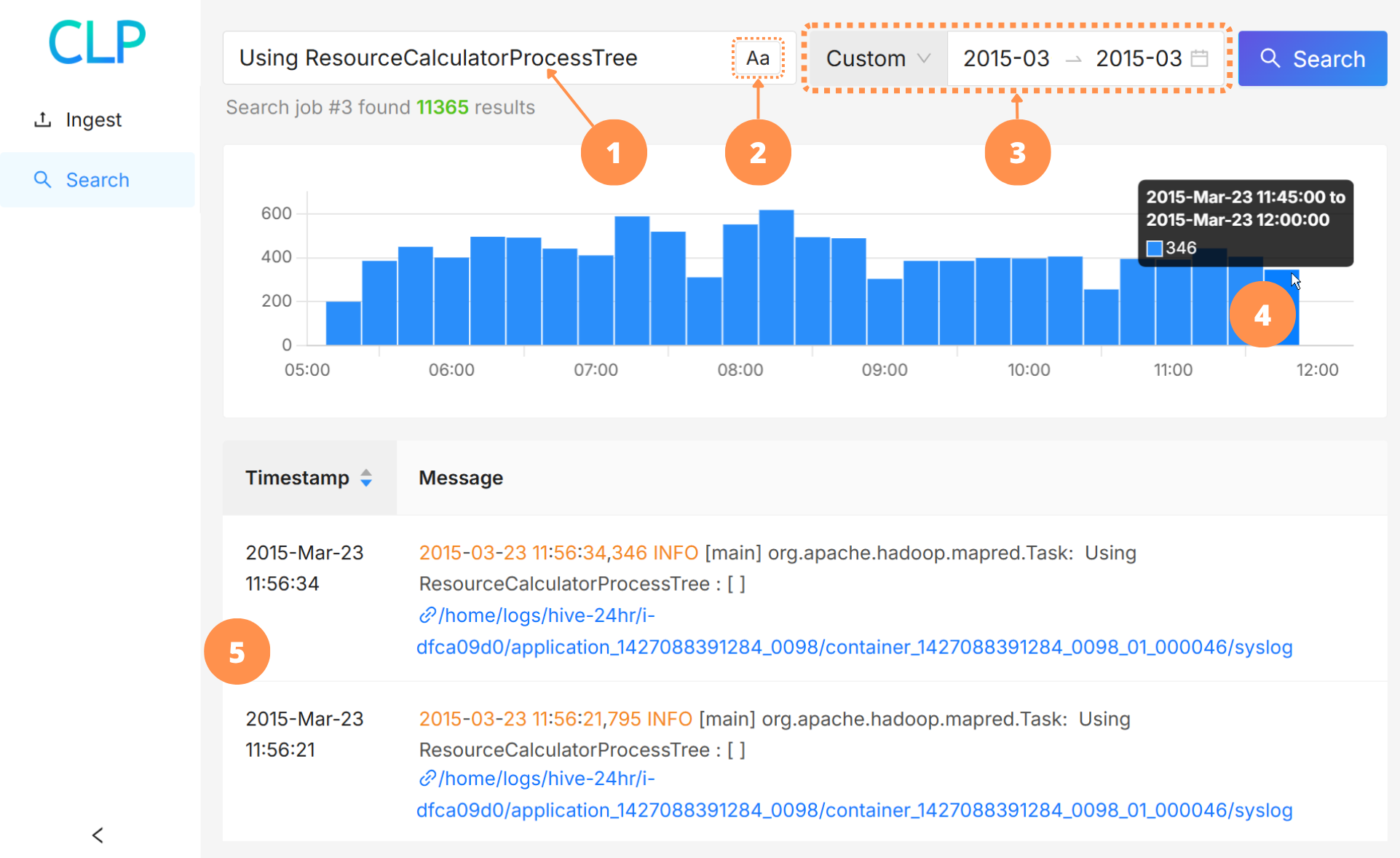The height and width of the screenshot is (858, 1400).
Task: Collapse the sidebar with left chevron
Action: (98, 835)
